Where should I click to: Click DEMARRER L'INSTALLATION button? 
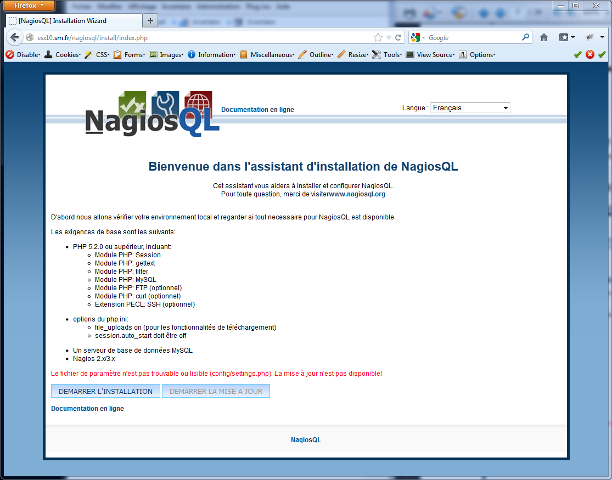point(105,391)
